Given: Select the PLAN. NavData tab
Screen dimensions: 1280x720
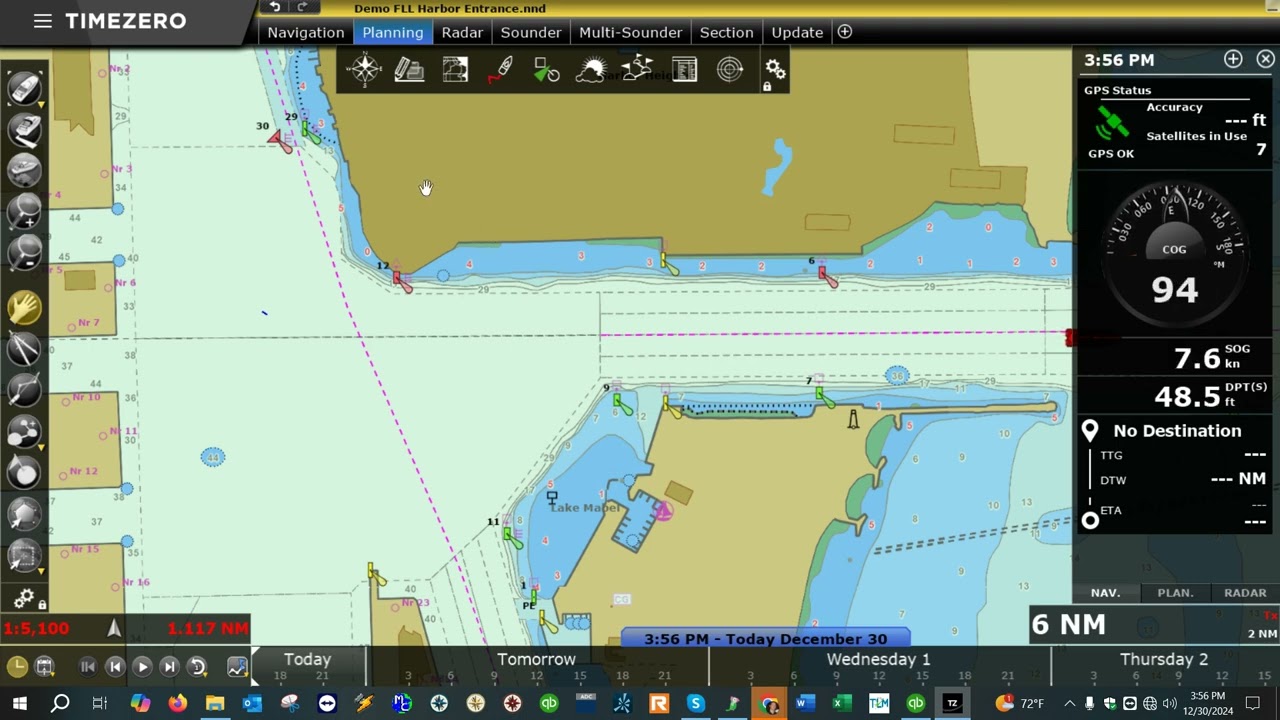Looking at the screenshot, I should click(x=1175, y=593).
